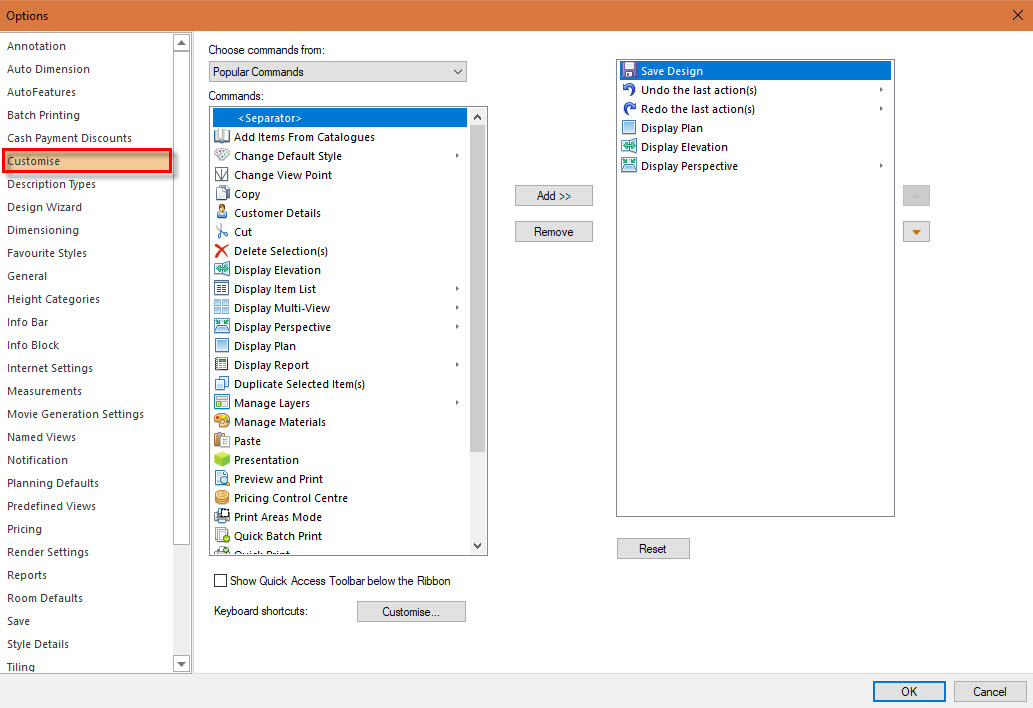This screenshot has height=708, width=1033.
Task: Expand the Change Default Style submenu arrow
Action: tap(458, 155)
